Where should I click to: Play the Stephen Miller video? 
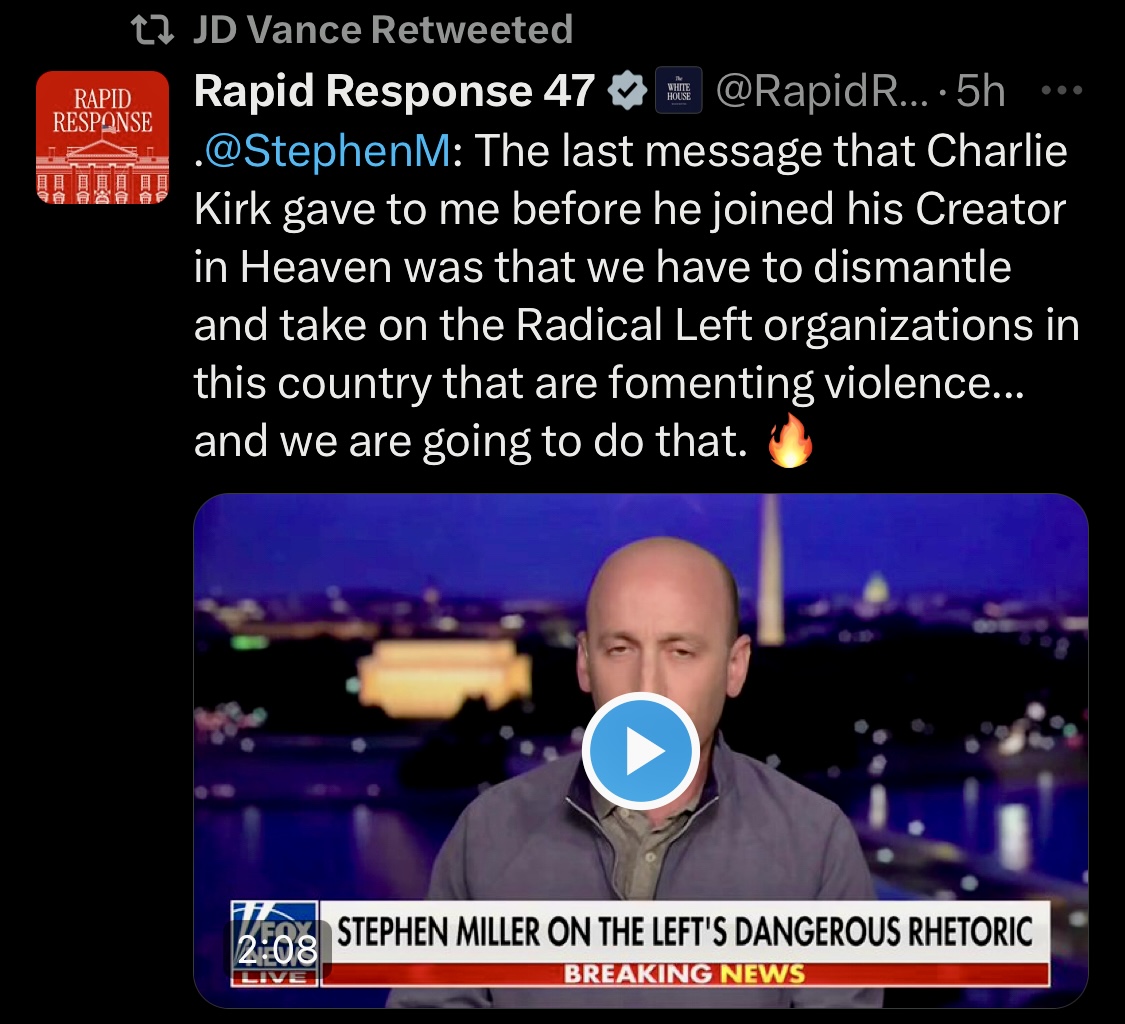pos(640,751)
